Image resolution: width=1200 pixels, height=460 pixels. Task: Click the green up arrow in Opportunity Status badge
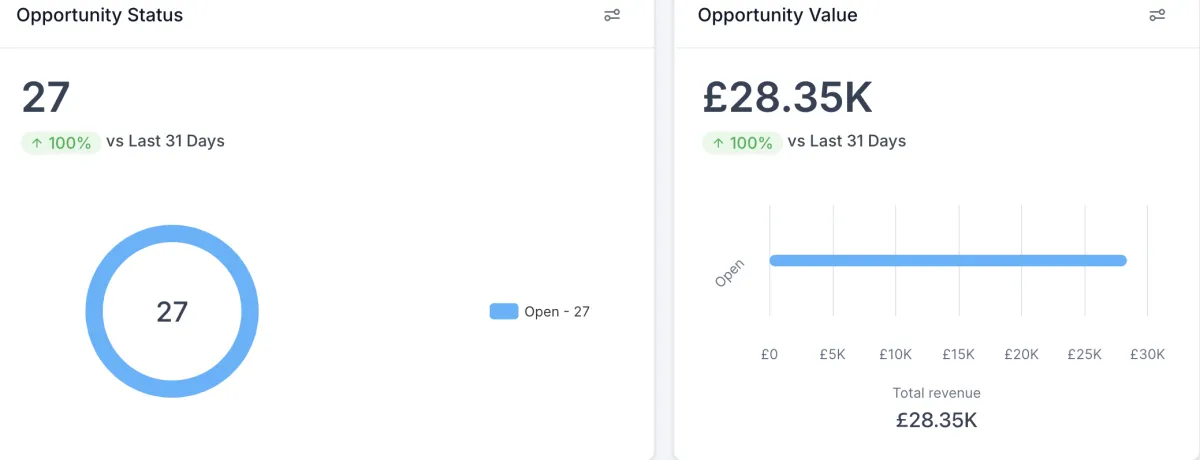pyautogui.click(x=37, y=143)
